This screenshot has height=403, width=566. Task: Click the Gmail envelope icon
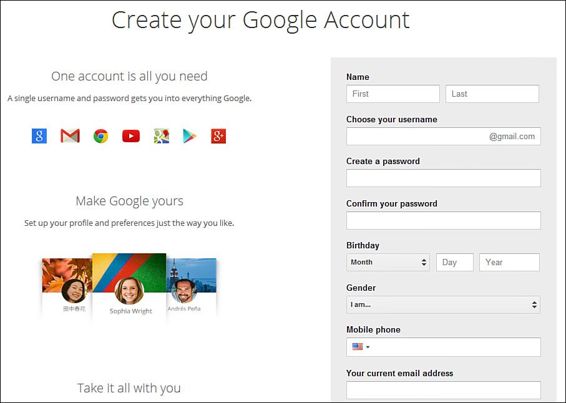70,136
